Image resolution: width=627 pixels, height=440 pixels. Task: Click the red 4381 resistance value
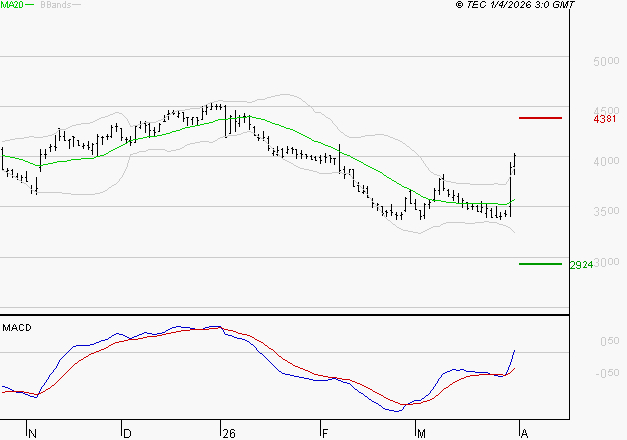pos(605,119)
